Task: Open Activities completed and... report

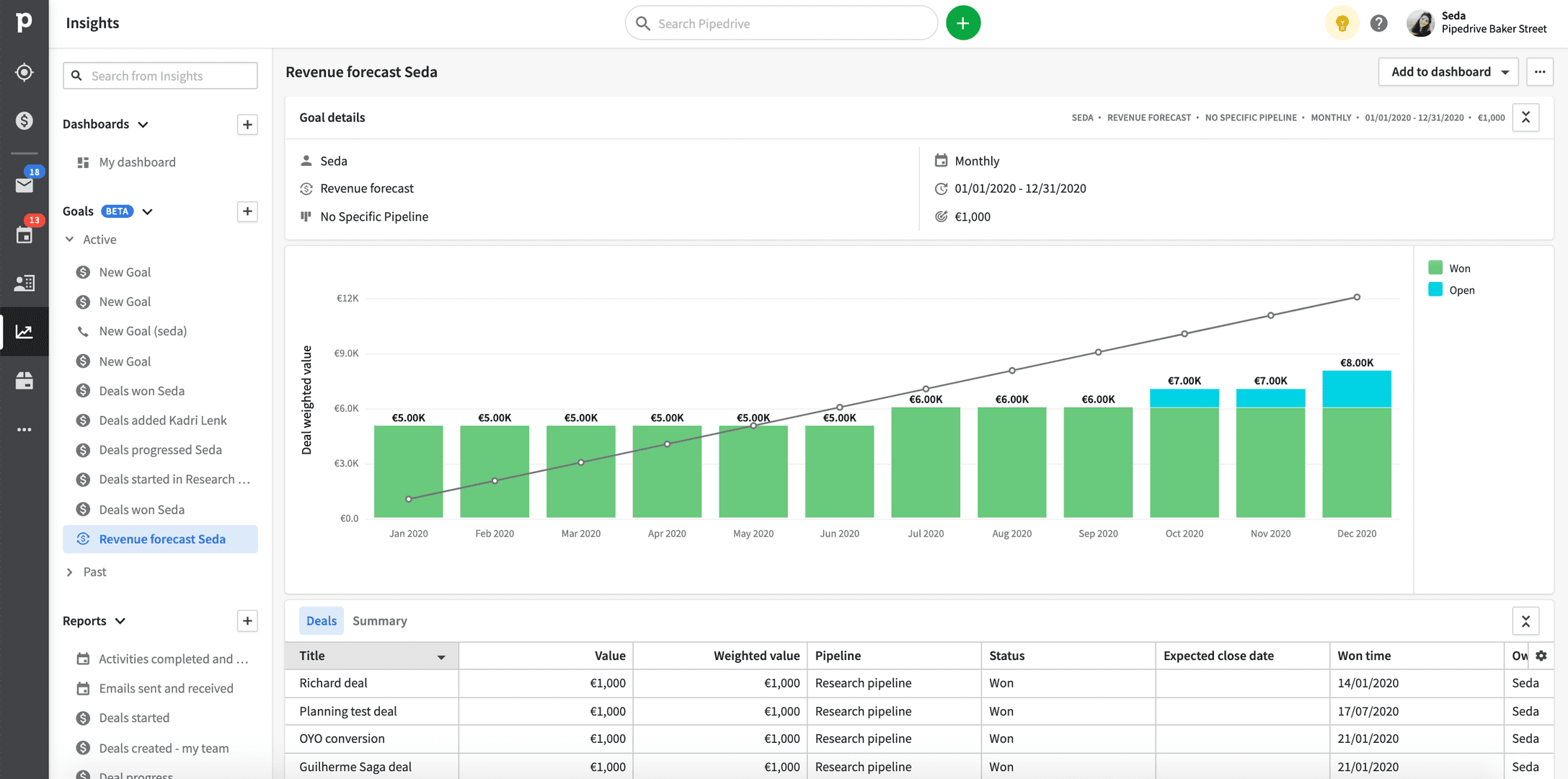Action: coord(173,659)
